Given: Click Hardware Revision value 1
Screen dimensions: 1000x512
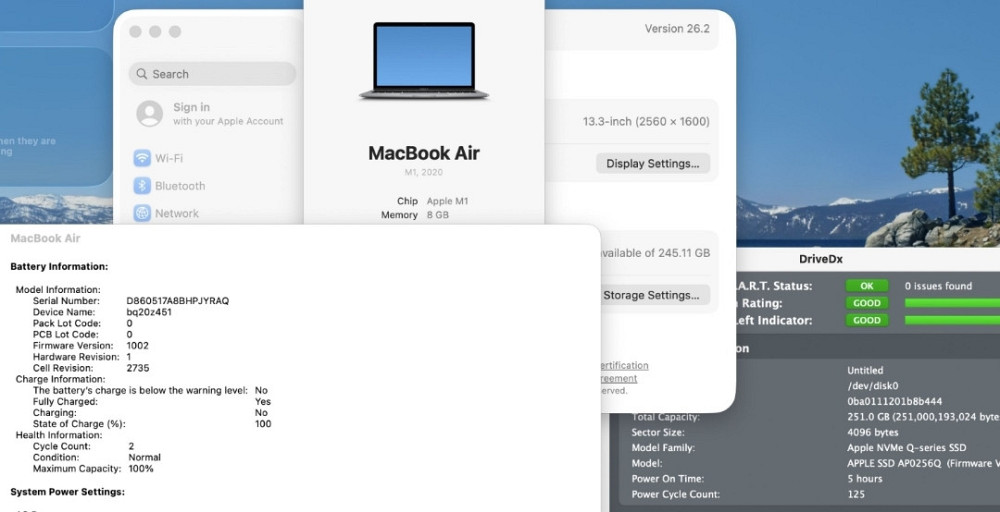Looking at the screenshot, I should tap(129, 356).
